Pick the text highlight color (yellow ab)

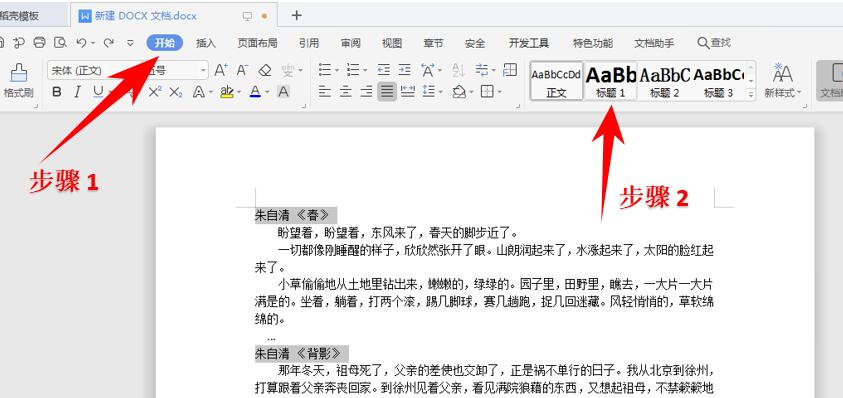pos(227,92)
